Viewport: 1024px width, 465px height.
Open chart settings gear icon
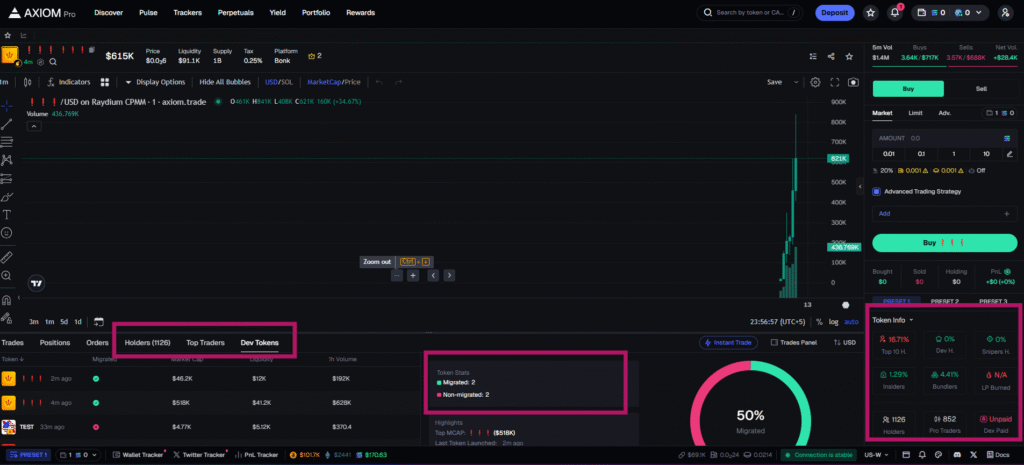[x=815, y=82]
